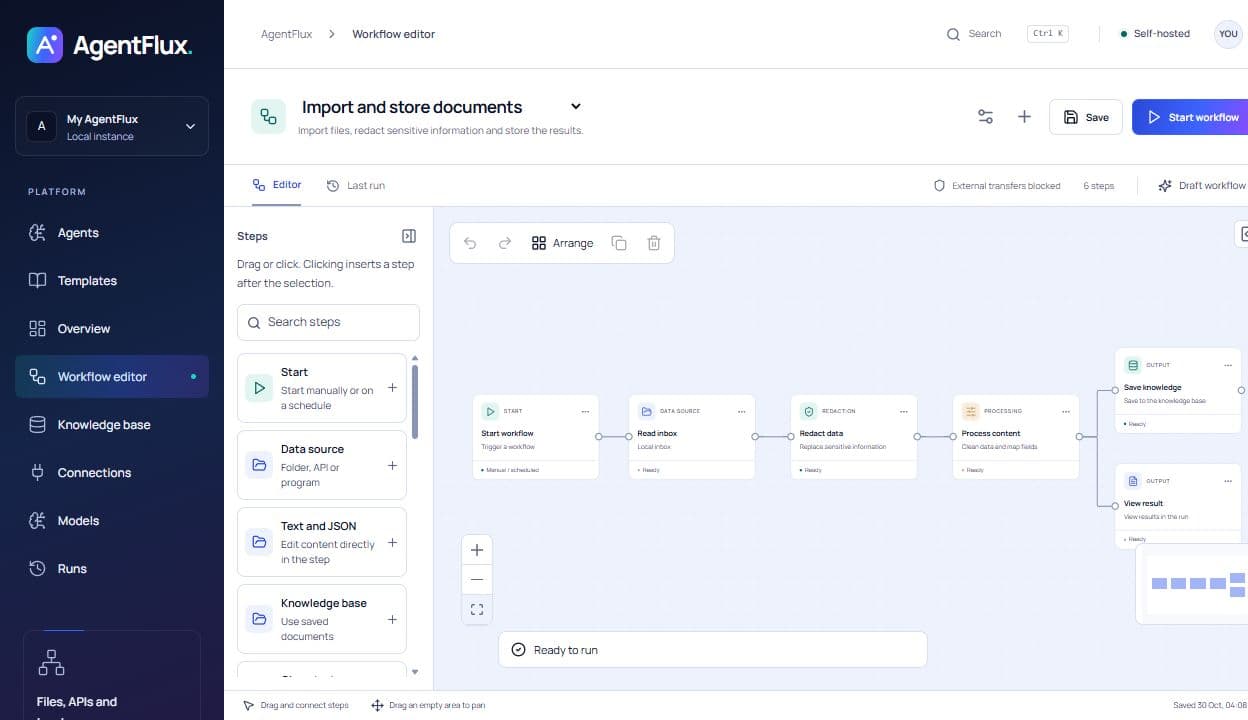The height and width of the screenshot is (720, 1248).
Task: Open workflow settings sliders icon
Action: 985,117
